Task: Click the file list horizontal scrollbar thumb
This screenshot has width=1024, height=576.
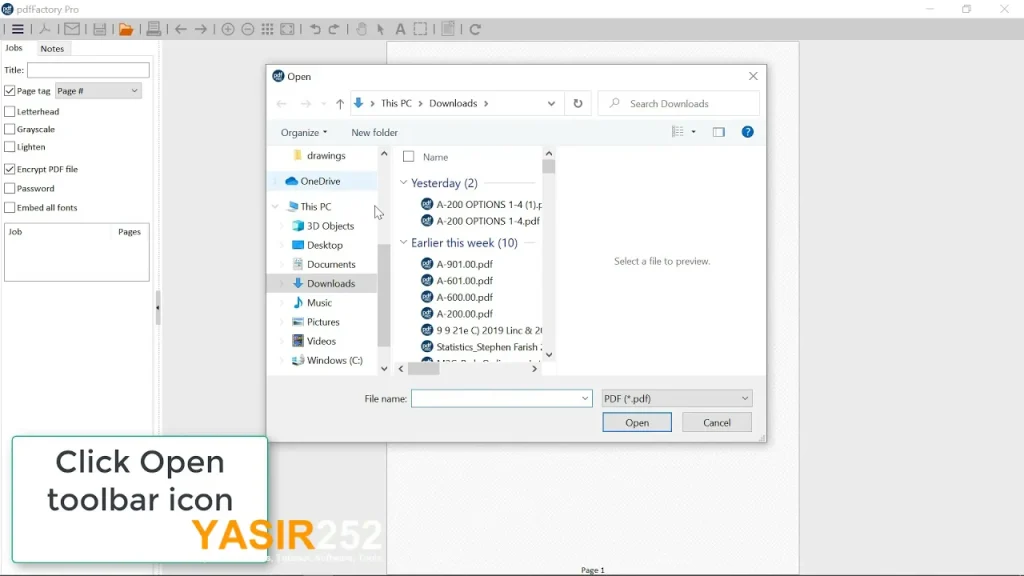Action: pos(424,369)
